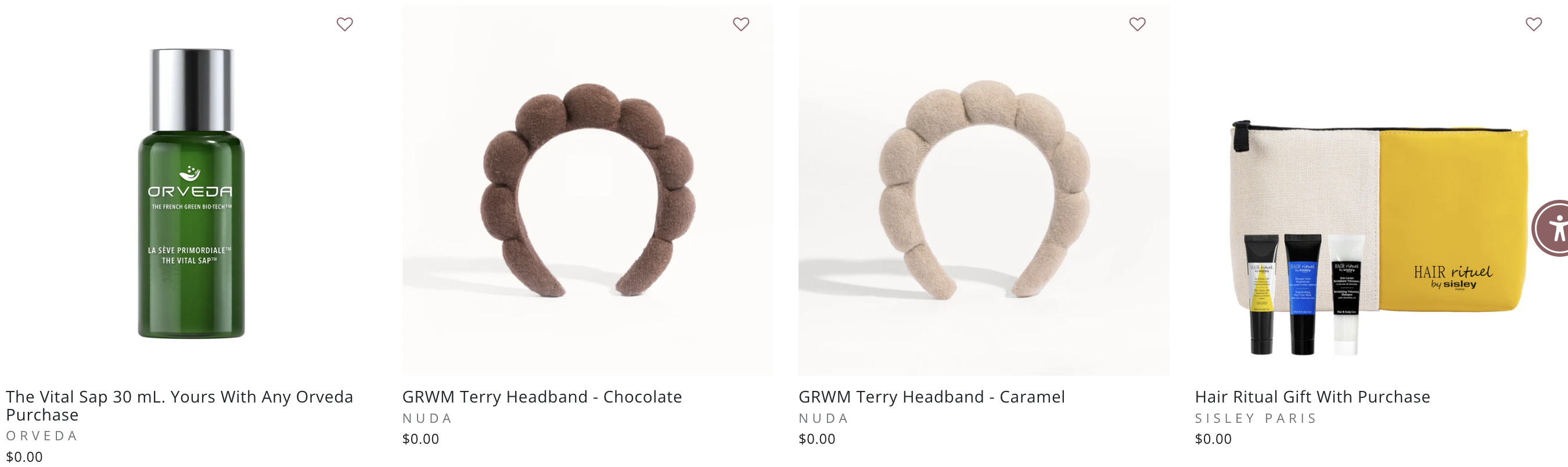Favorite the Orveda Vital Sap with heart icon
Image resolution: width=1568 pixels, height=467 pixels.
coord(344,24)
